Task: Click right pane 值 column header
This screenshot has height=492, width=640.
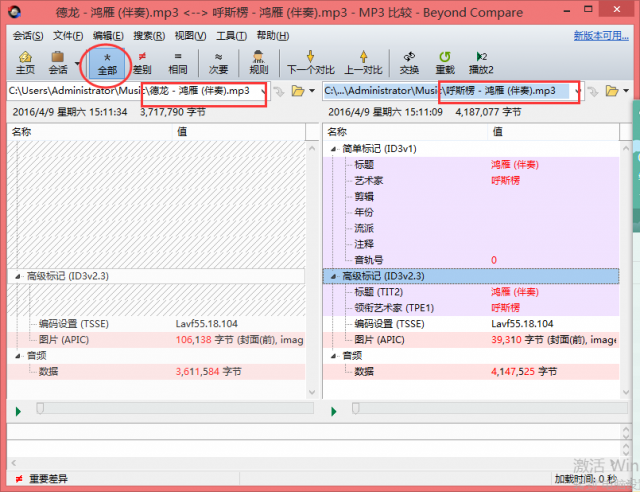Action: [x=554, y=132]
